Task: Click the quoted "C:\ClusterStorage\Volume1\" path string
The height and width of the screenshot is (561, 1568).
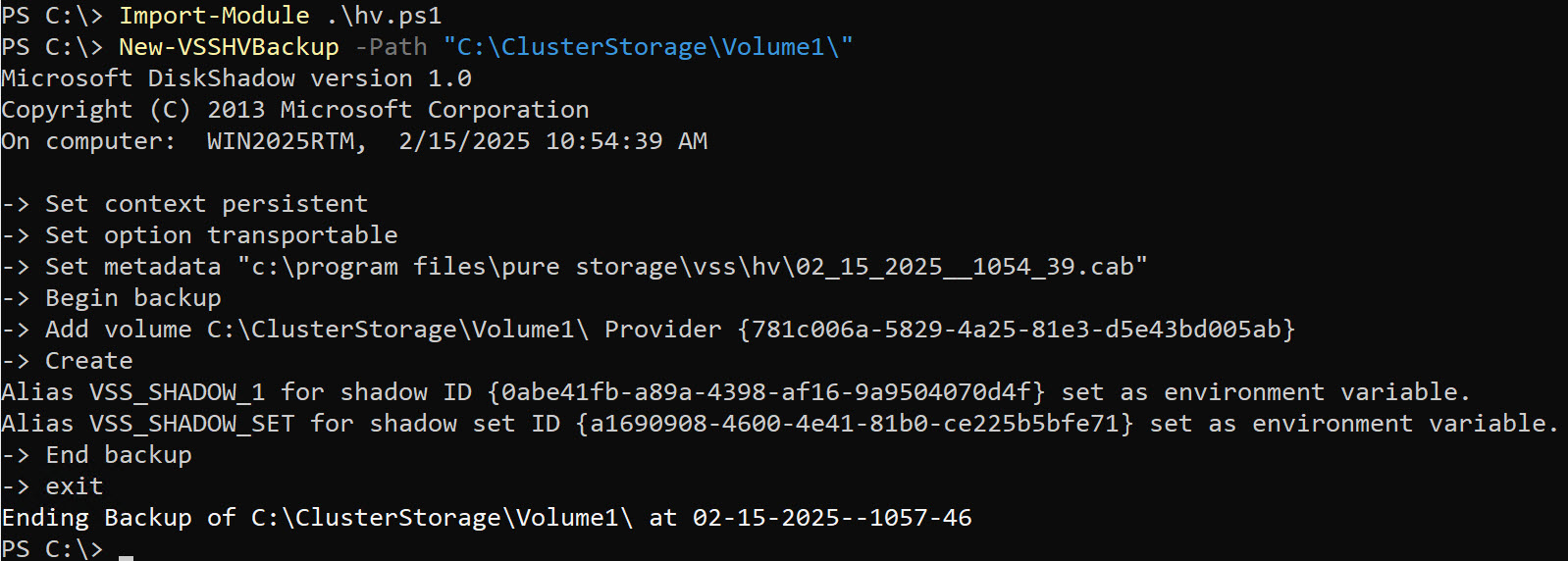Action: [x=648, y=47]
